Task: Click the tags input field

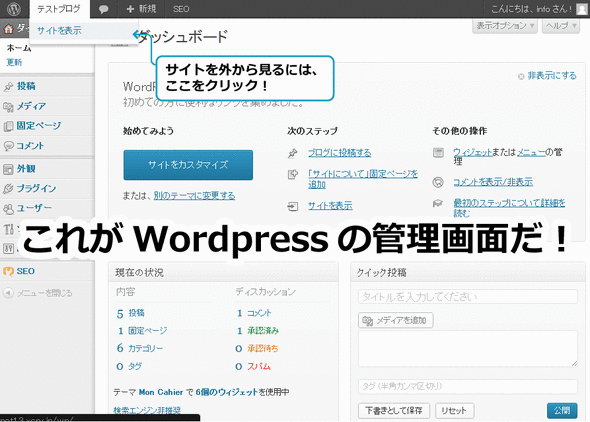Action: [468, 386]
